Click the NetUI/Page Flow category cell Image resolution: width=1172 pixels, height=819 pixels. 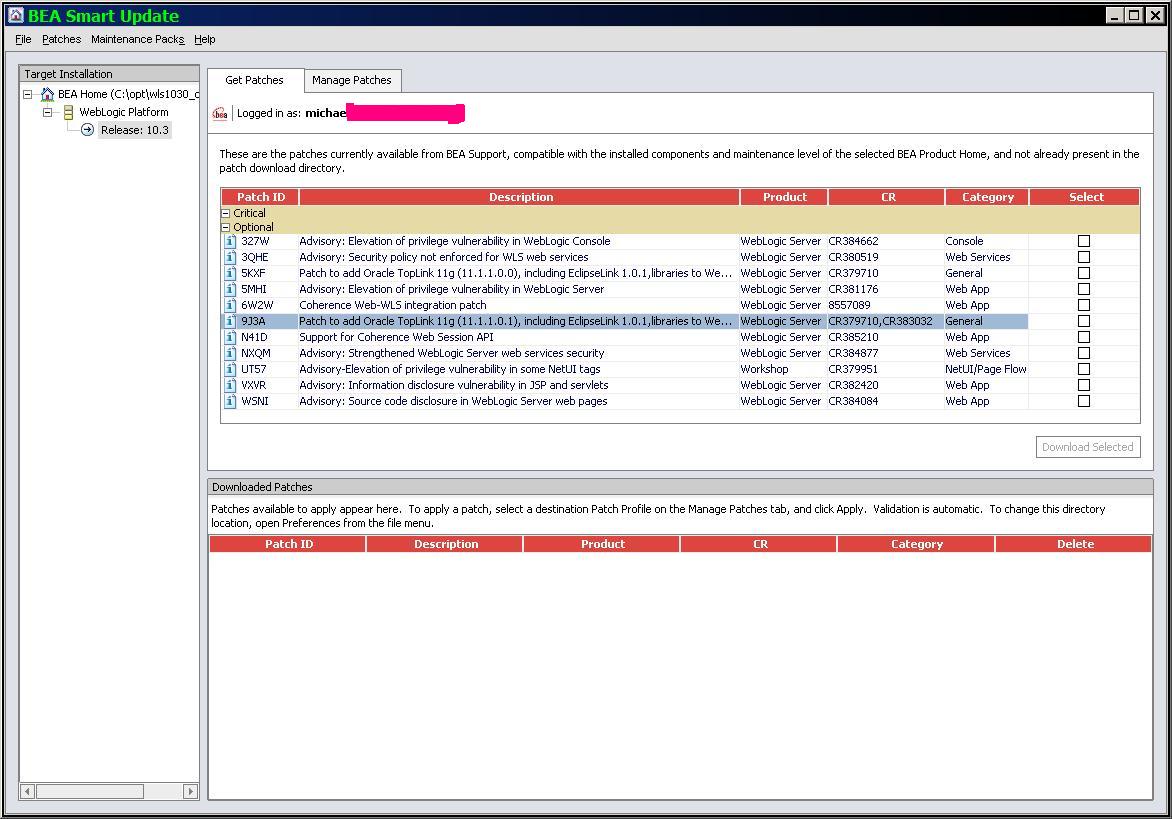click(985, 369)
